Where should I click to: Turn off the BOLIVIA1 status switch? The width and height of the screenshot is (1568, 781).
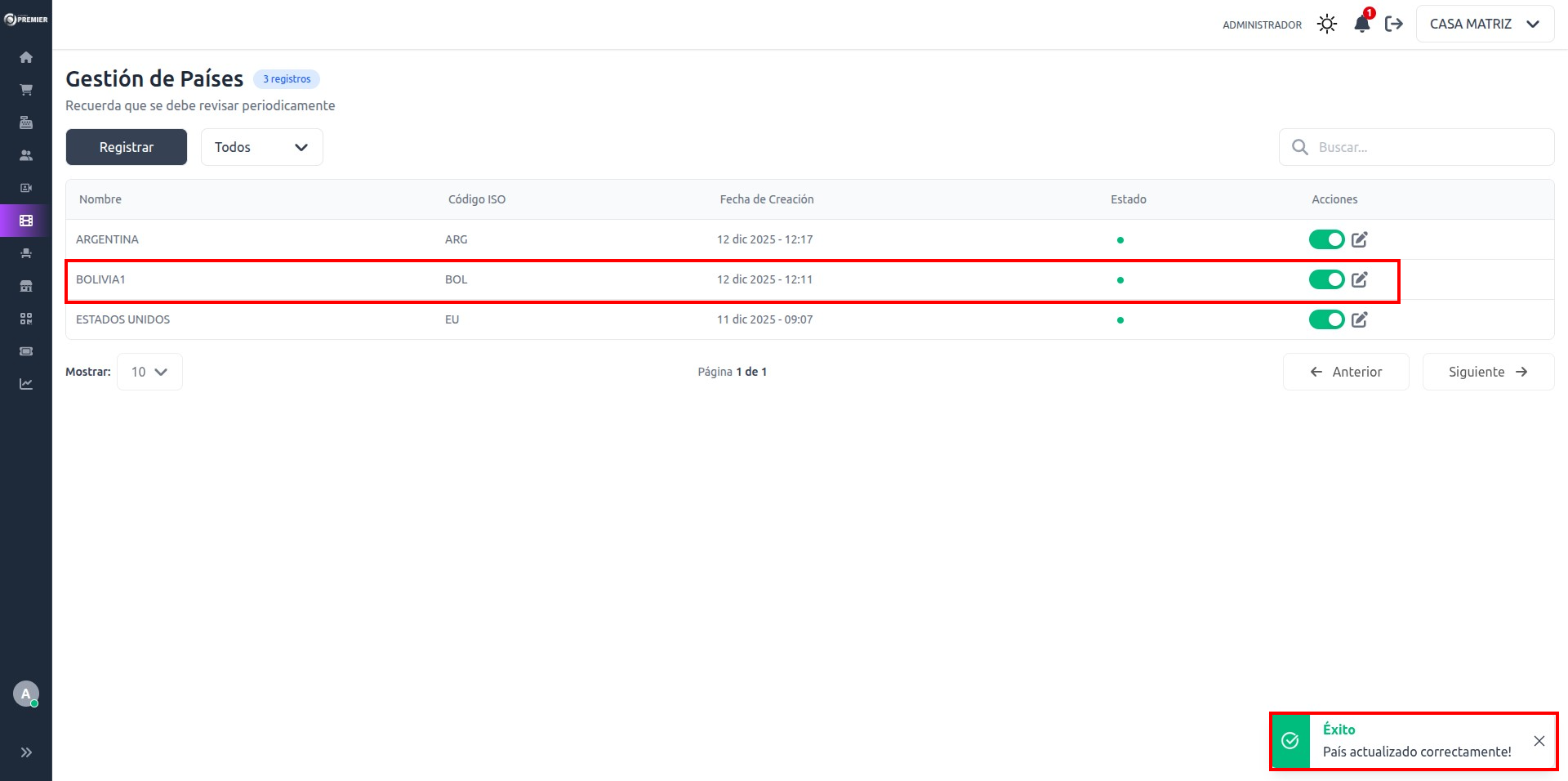[x=1326, y=279]
